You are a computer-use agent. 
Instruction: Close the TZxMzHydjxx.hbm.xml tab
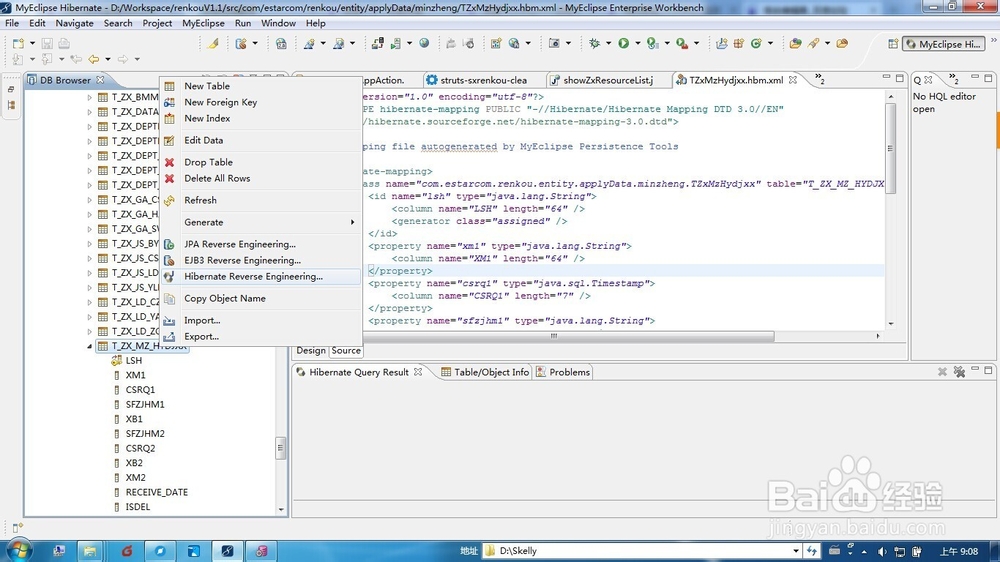(793, 80)
